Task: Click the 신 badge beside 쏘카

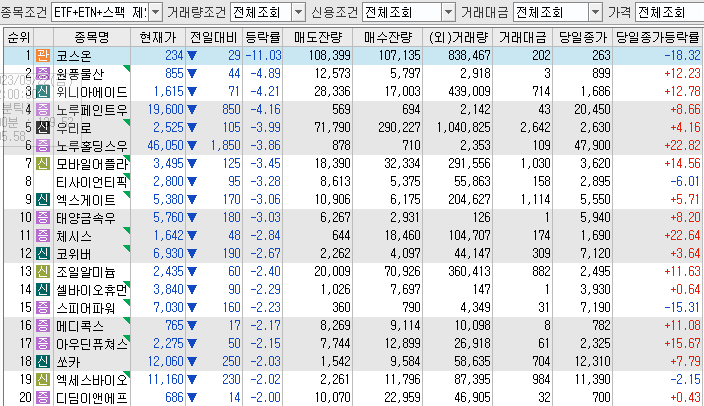Action: pos(43,362)
